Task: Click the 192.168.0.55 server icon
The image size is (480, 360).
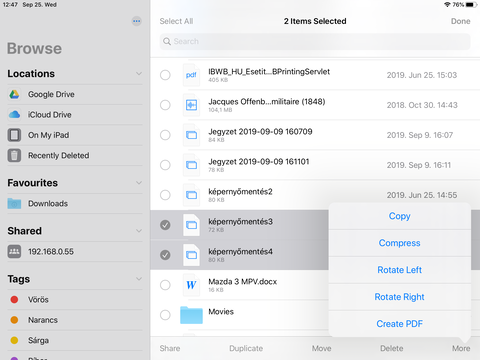Action: [14, 251]
